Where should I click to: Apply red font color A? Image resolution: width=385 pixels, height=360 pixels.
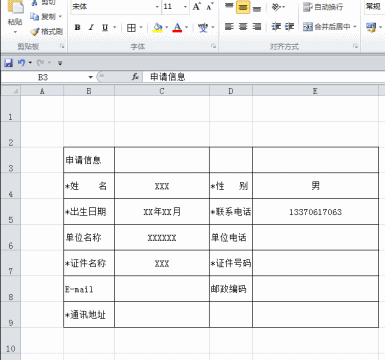coord(177,27)
